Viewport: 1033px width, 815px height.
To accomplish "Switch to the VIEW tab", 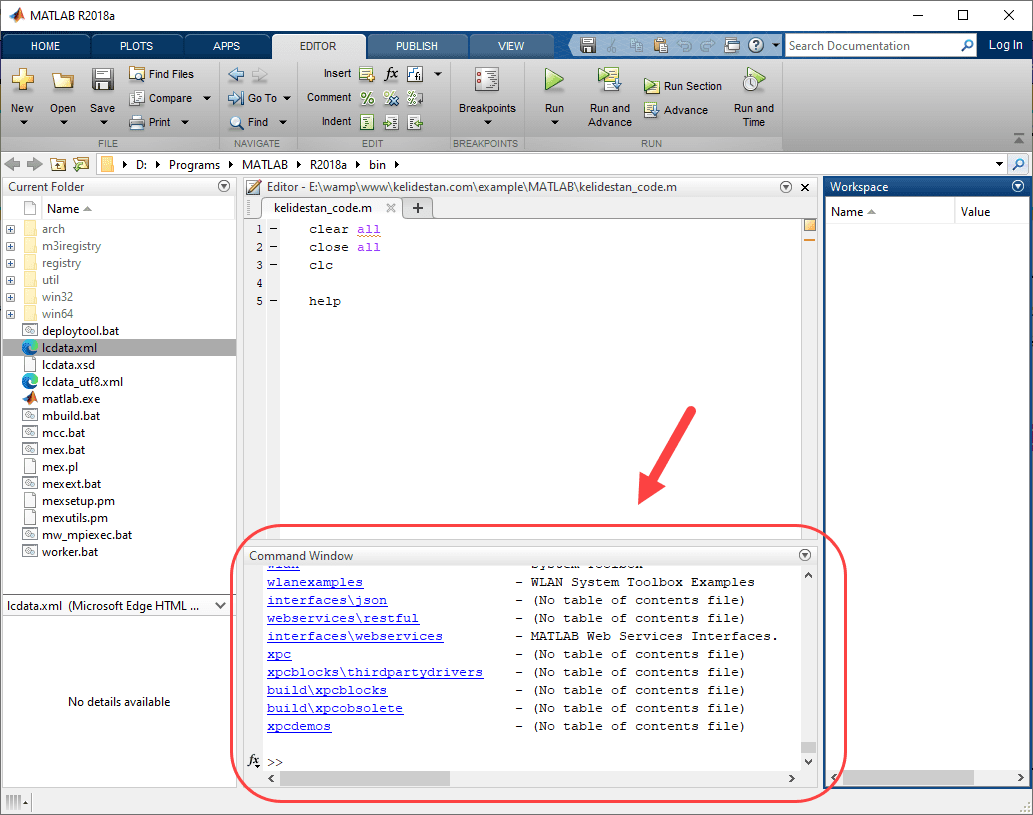I will [x=511, y=46].
